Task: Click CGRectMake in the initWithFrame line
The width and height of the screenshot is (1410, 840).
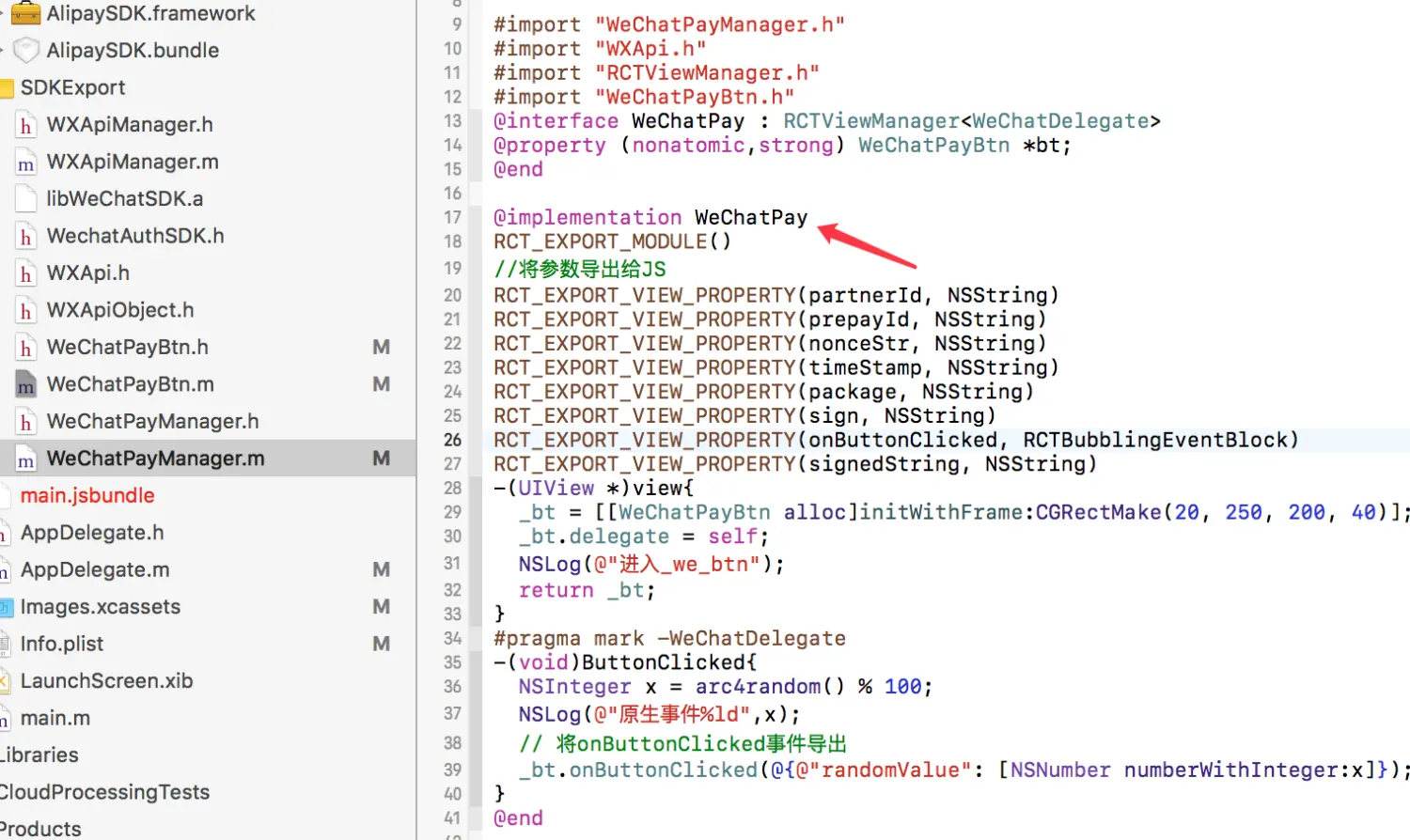Action: (x=1098, y=513)
